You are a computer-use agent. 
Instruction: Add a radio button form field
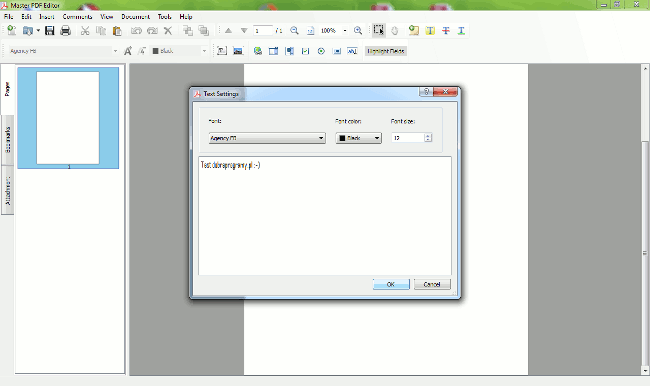(x=321, y=51)
